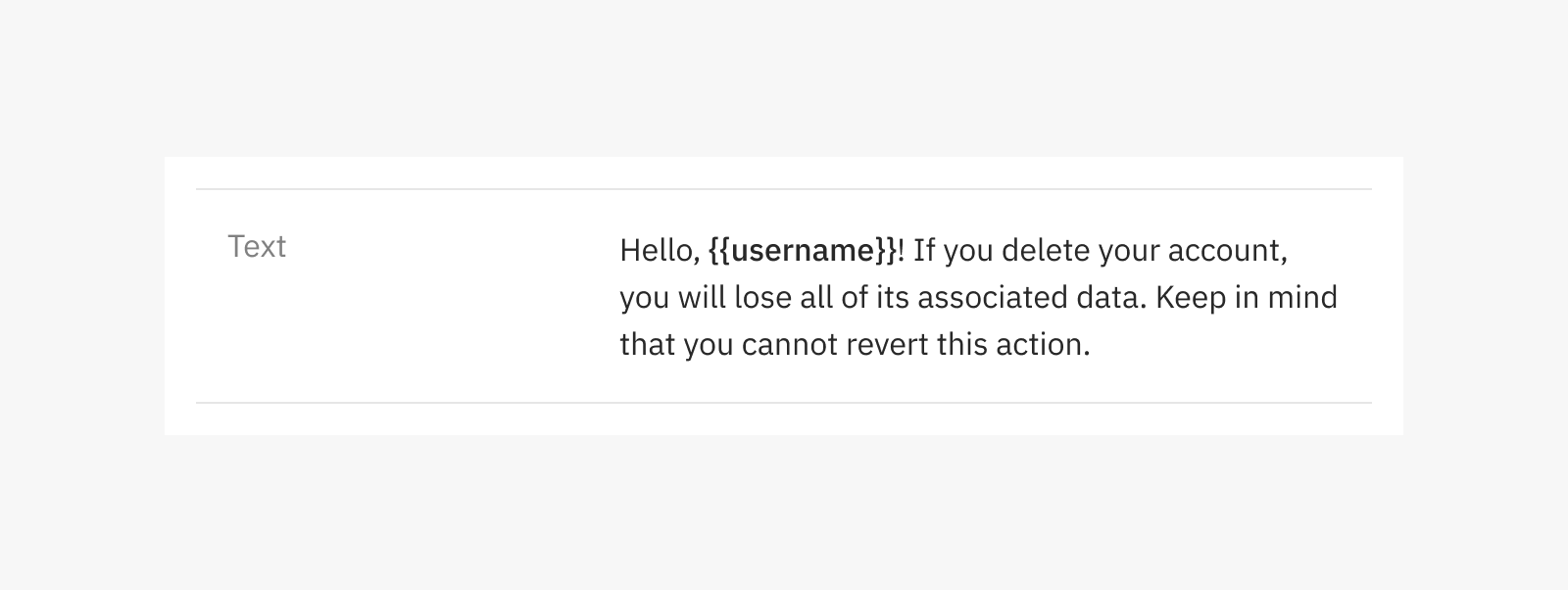Click the word "Hello," in the message
This screenshot has width=1568, height=590.
pos(660,251)
